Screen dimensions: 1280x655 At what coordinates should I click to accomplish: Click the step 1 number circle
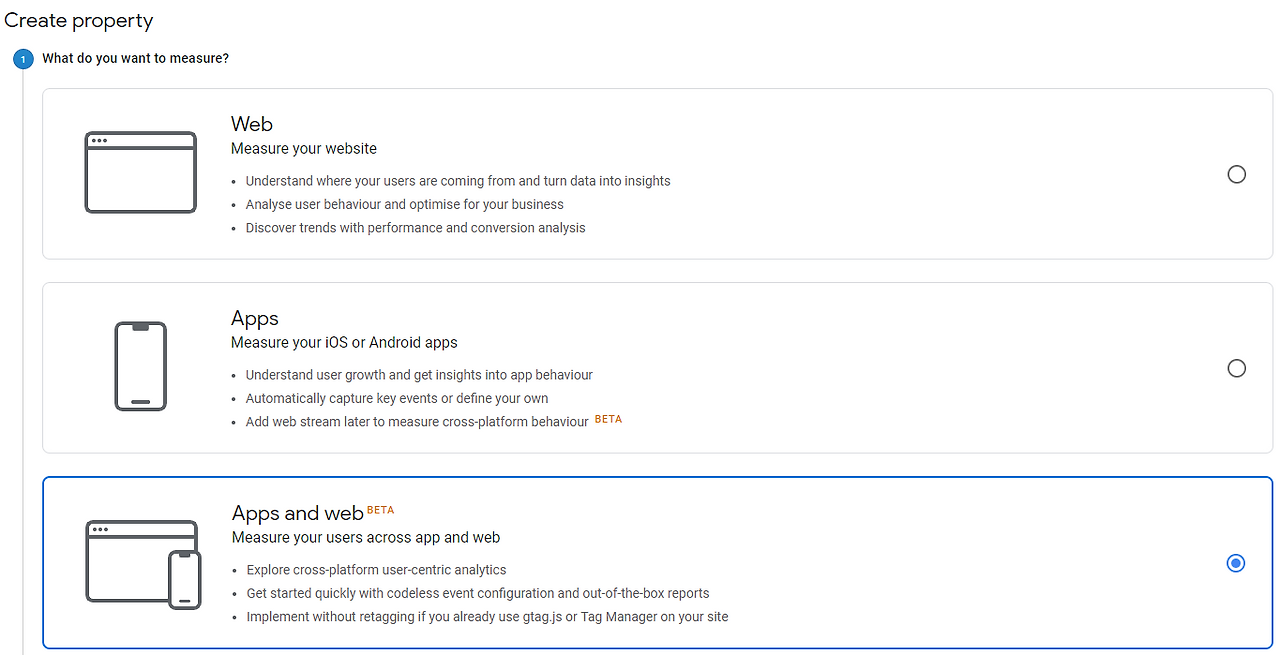(x=23, y=59)
